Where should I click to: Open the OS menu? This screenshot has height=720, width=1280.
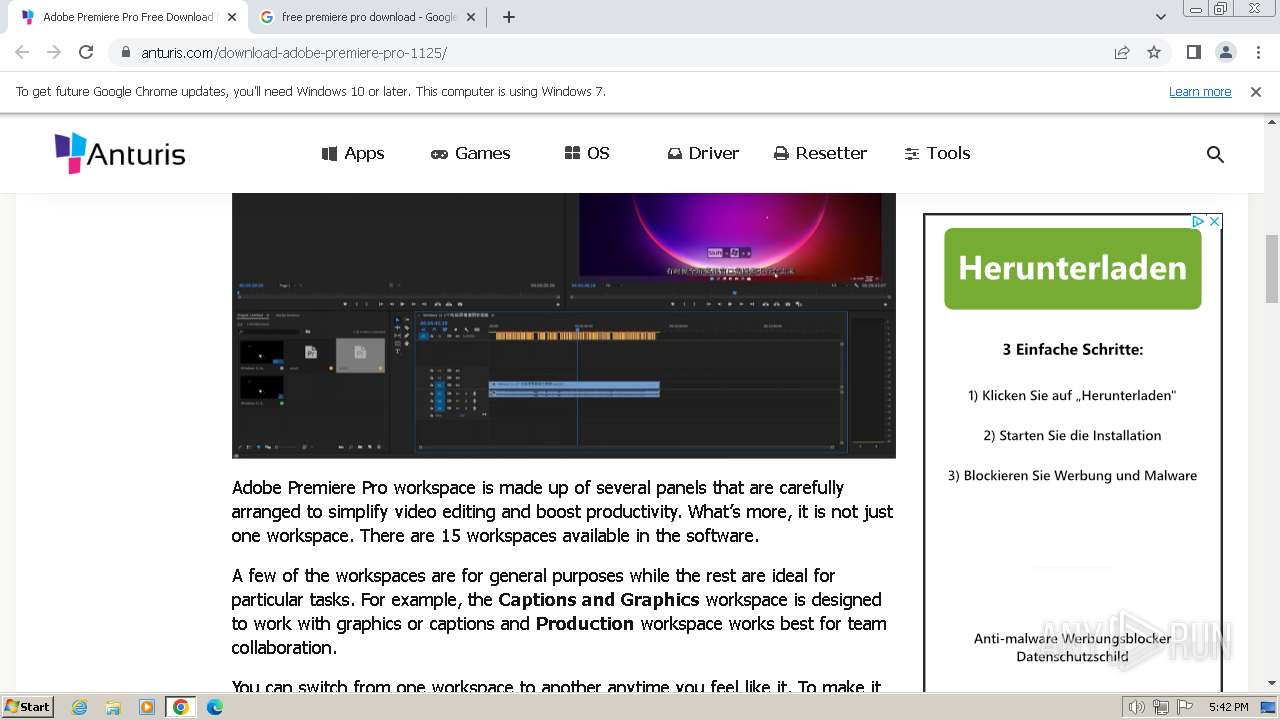tap(587, 153)
